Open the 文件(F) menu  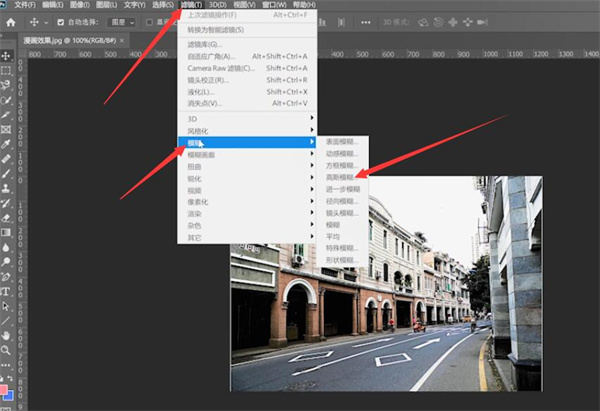(25, 5)
